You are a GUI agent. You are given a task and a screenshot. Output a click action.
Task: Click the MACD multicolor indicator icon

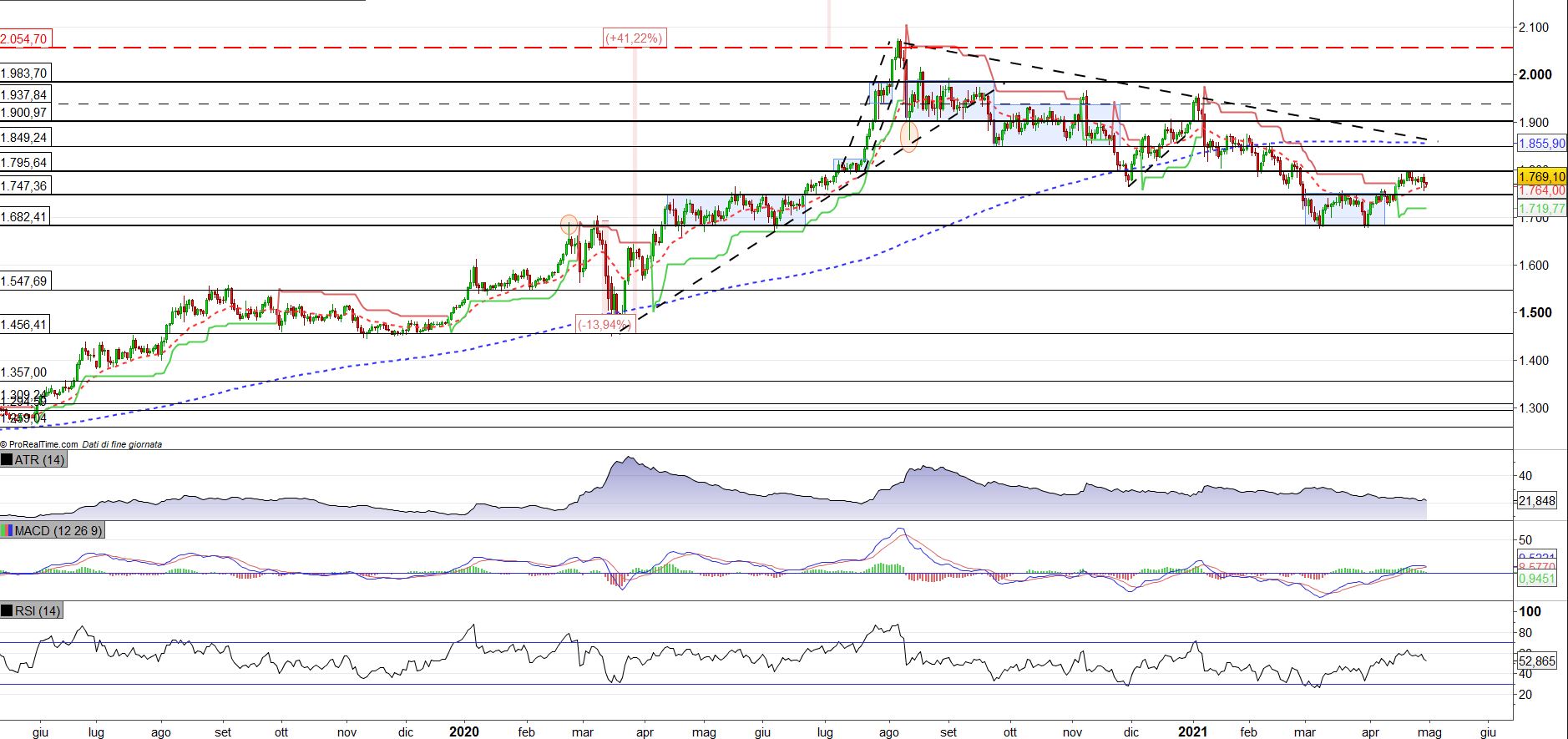pos(8,531)
